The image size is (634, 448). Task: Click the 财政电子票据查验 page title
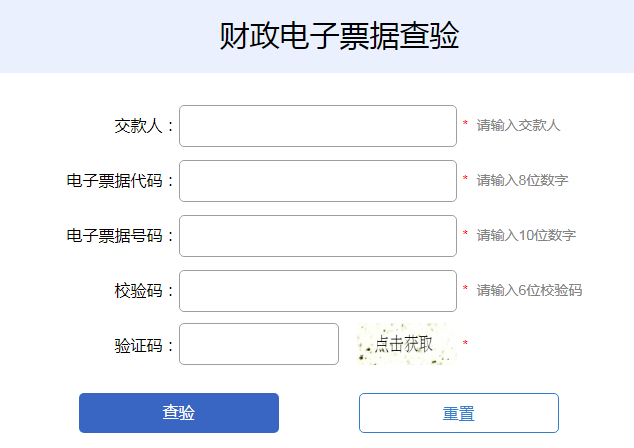(340, 36)
